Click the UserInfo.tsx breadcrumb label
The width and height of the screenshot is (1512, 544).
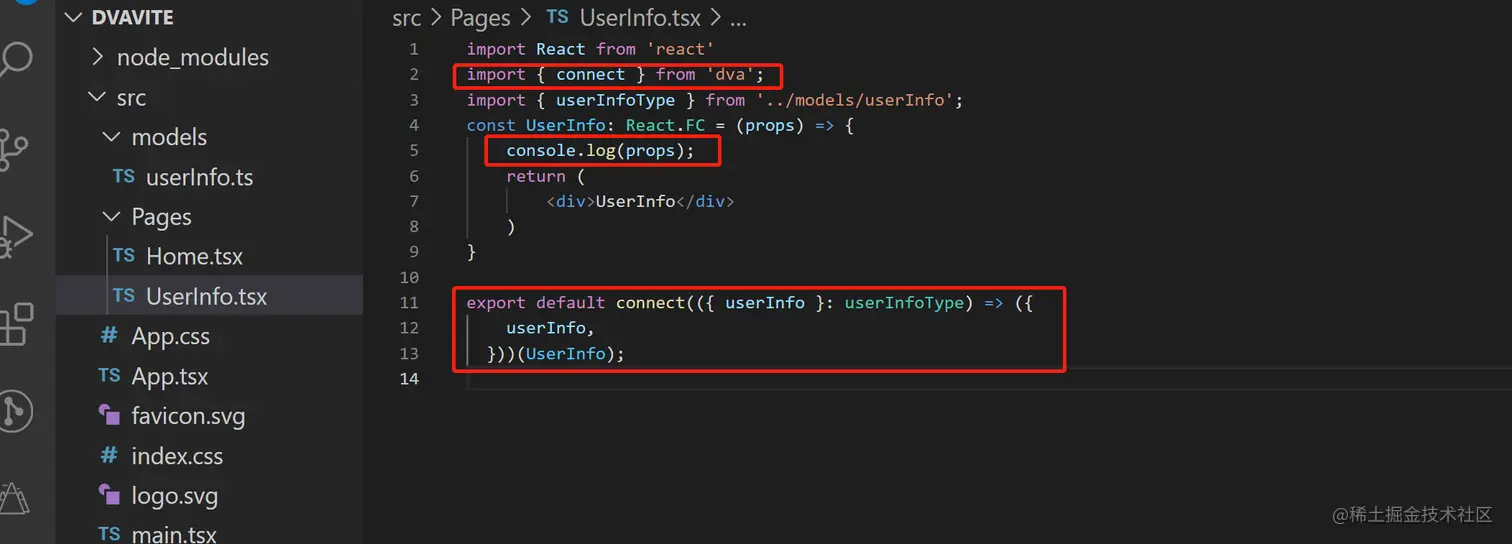tap(640, 17)
